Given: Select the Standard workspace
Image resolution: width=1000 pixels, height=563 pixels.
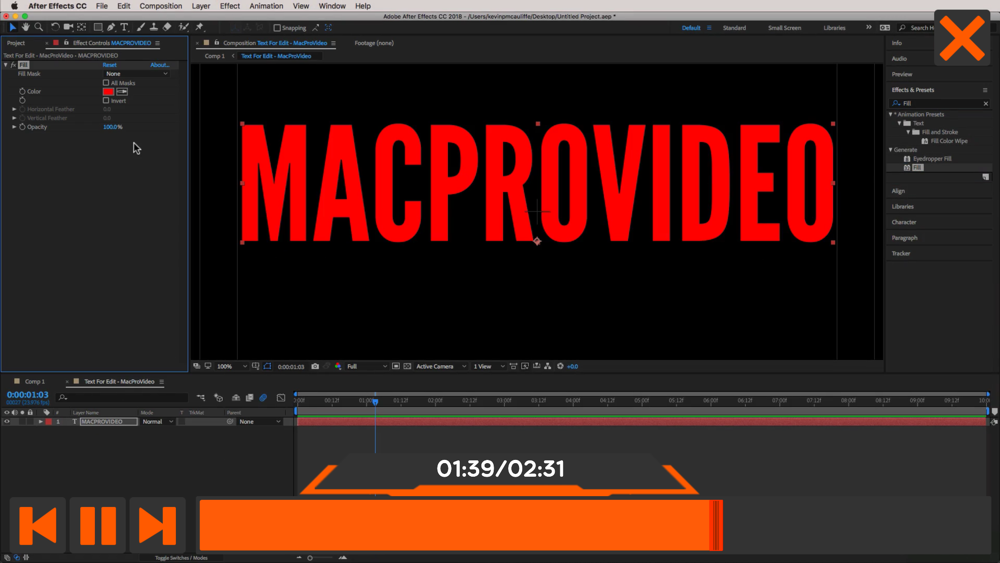Looking at the screenshot, I should pyautogui.click(x=734, y=28).
